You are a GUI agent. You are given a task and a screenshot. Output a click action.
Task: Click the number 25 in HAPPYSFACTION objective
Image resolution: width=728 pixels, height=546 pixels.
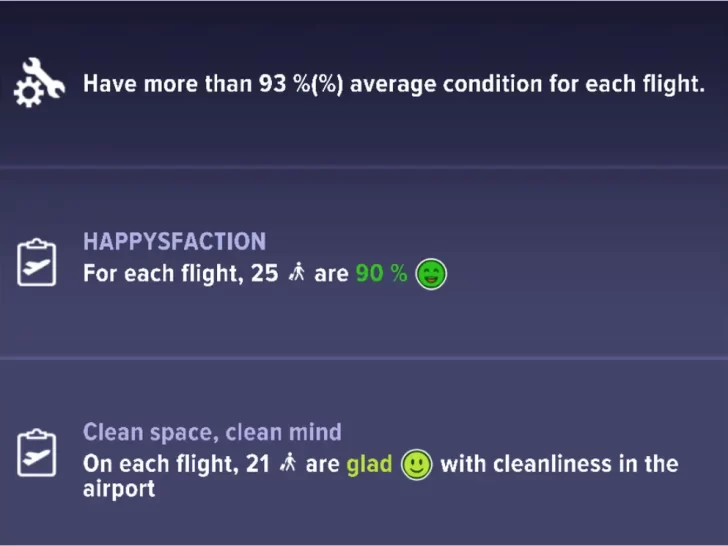[x=264, y=274]
